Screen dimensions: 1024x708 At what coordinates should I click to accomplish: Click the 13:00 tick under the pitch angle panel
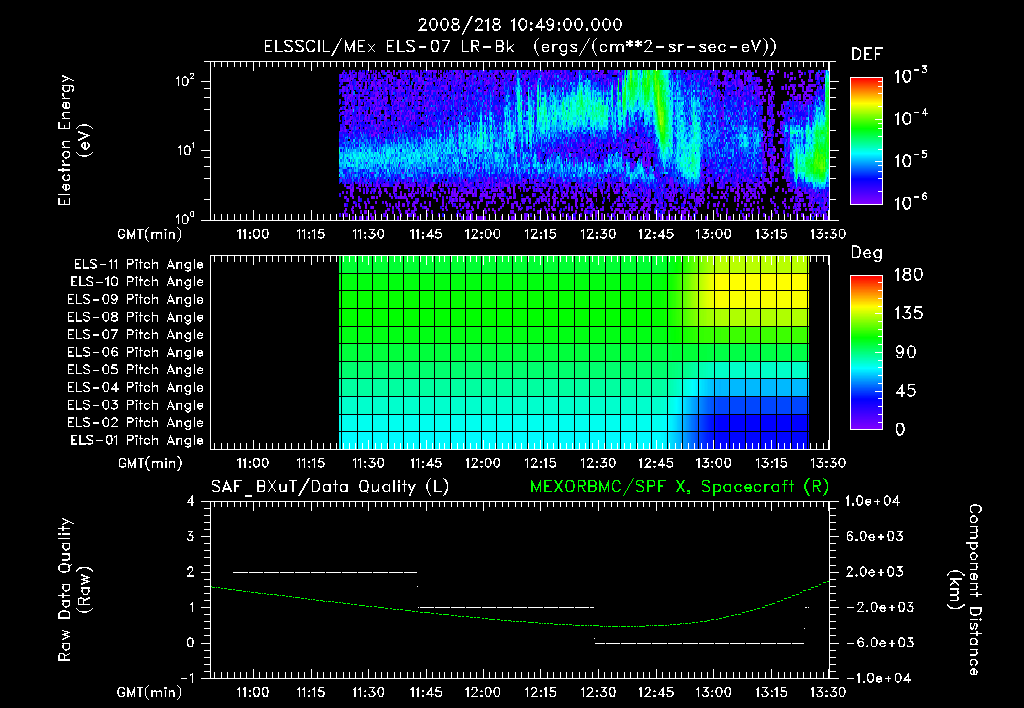pos(712,463)
